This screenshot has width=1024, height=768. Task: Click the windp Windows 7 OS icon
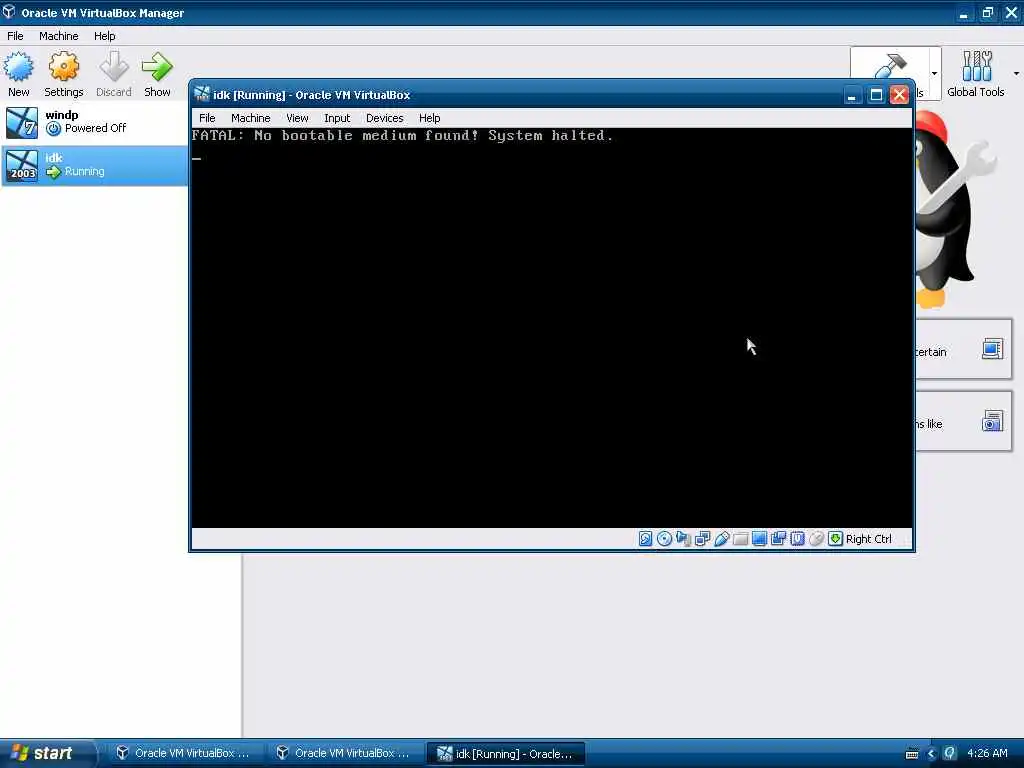coord(22,122)
